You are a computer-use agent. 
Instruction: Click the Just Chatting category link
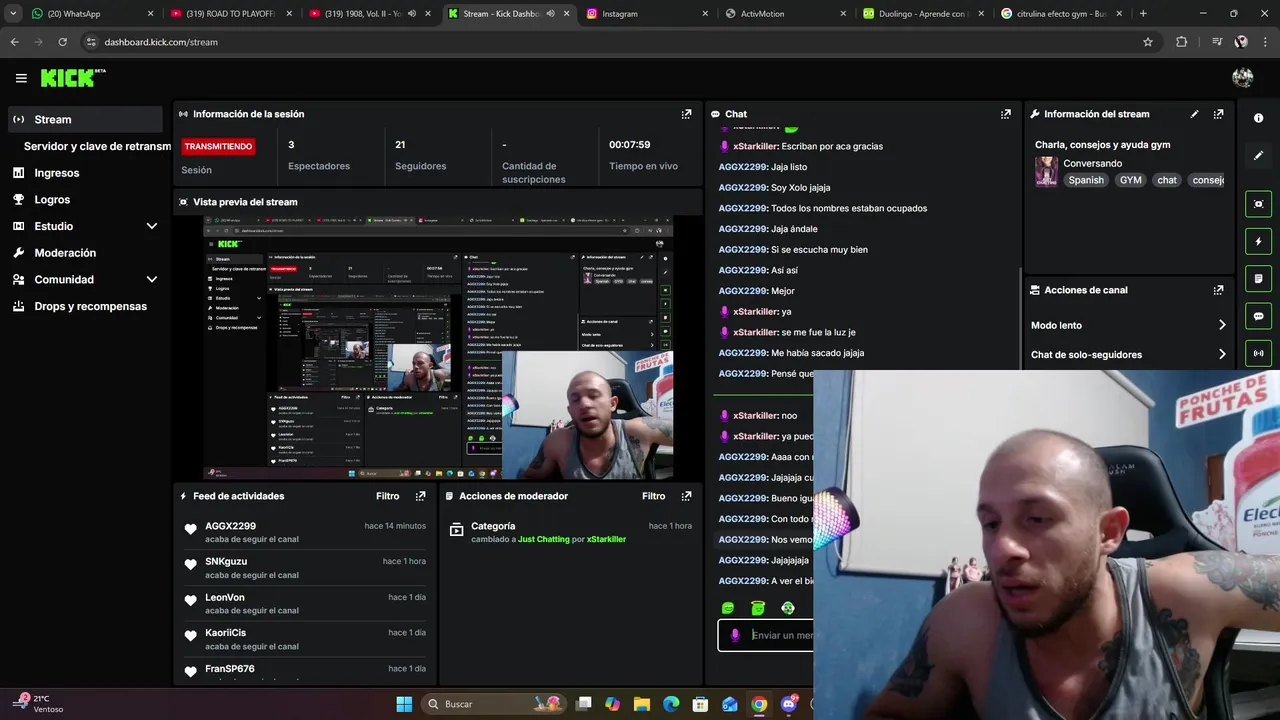click(x=543, y=539)
